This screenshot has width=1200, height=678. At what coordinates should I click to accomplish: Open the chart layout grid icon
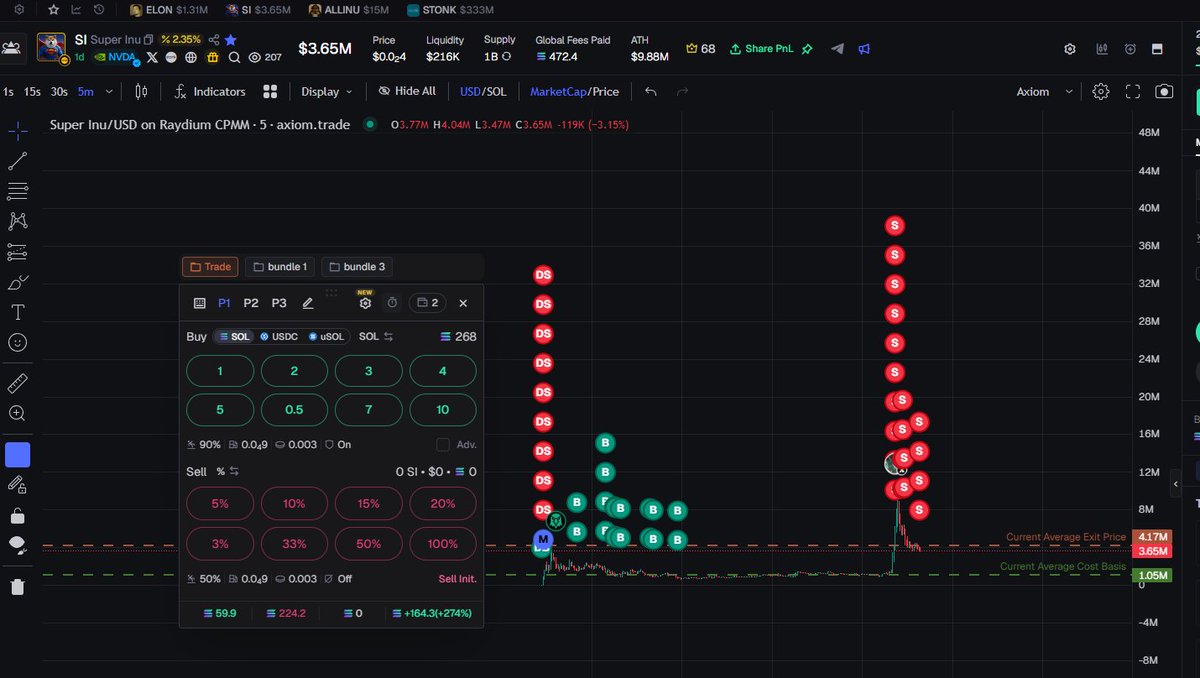coord(270,91)
